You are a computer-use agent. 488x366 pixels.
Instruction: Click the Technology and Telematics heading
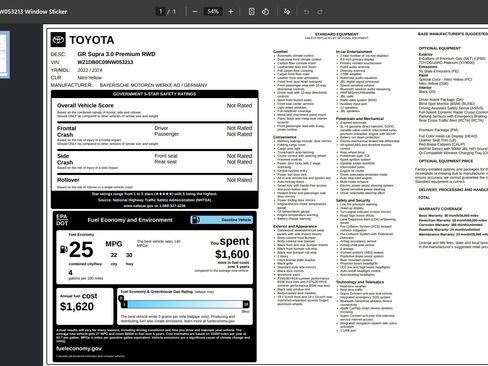(x=360, y=282)
